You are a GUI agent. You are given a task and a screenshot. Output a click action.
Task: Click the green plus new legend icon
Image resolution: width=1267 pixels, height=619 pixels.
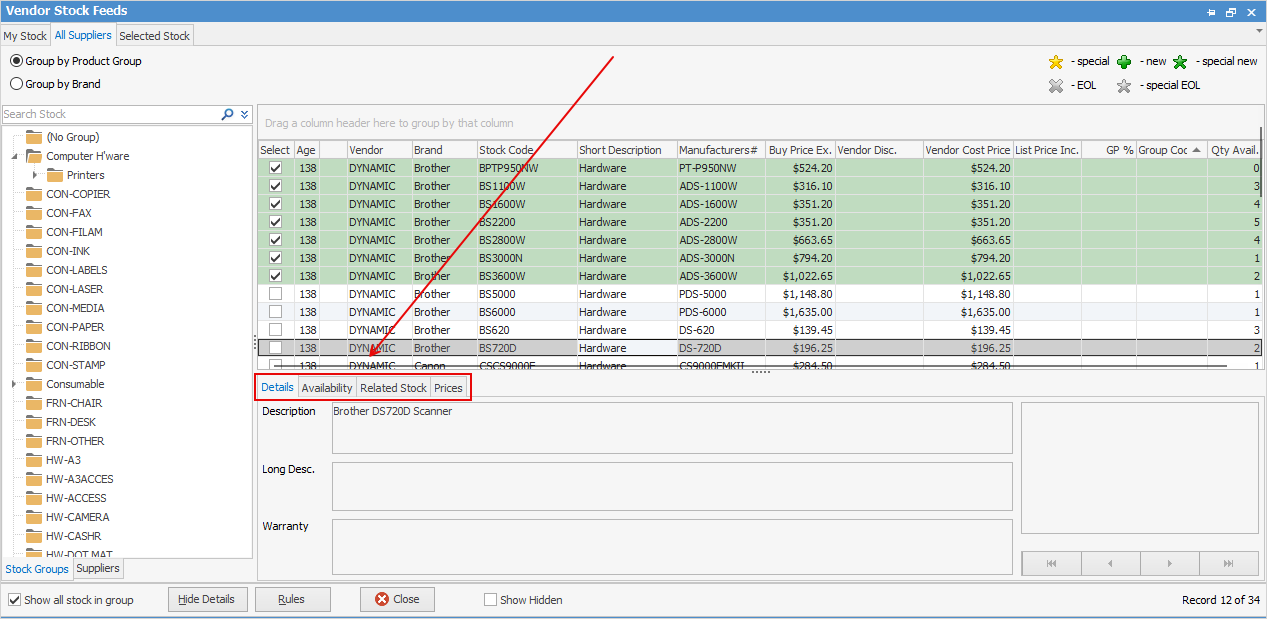point(1124,62)
